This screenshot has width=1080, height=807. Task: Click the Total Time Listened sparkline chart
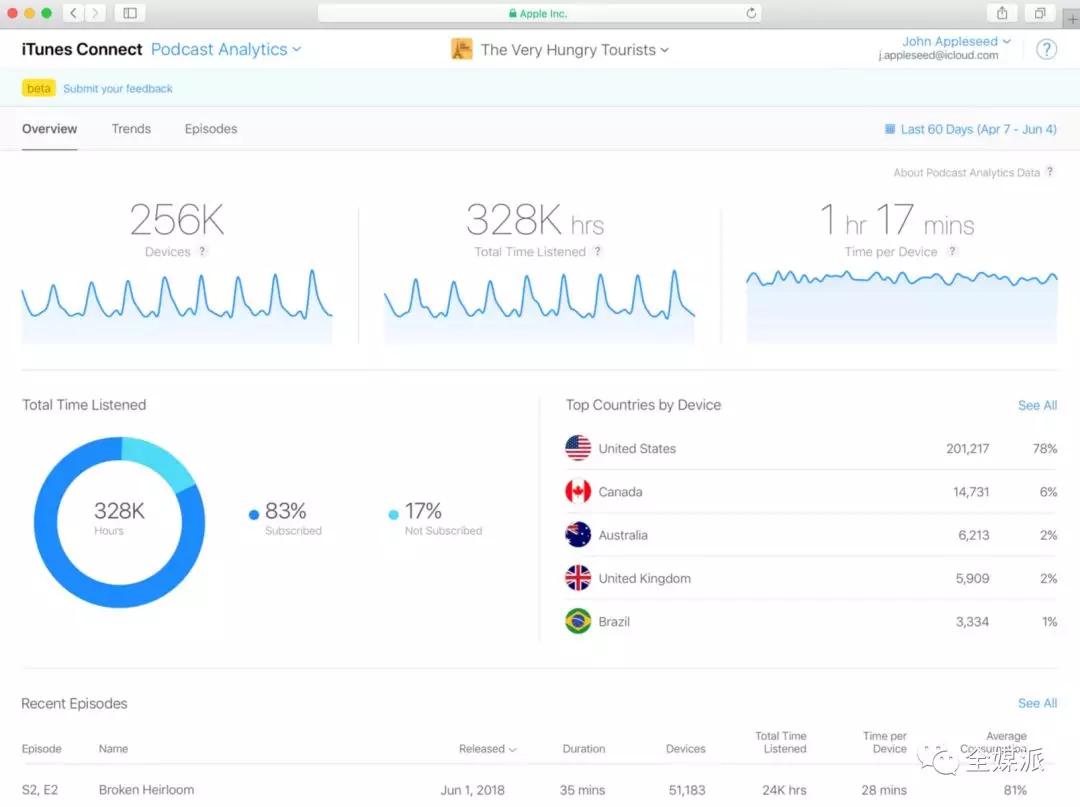point(539,306)
